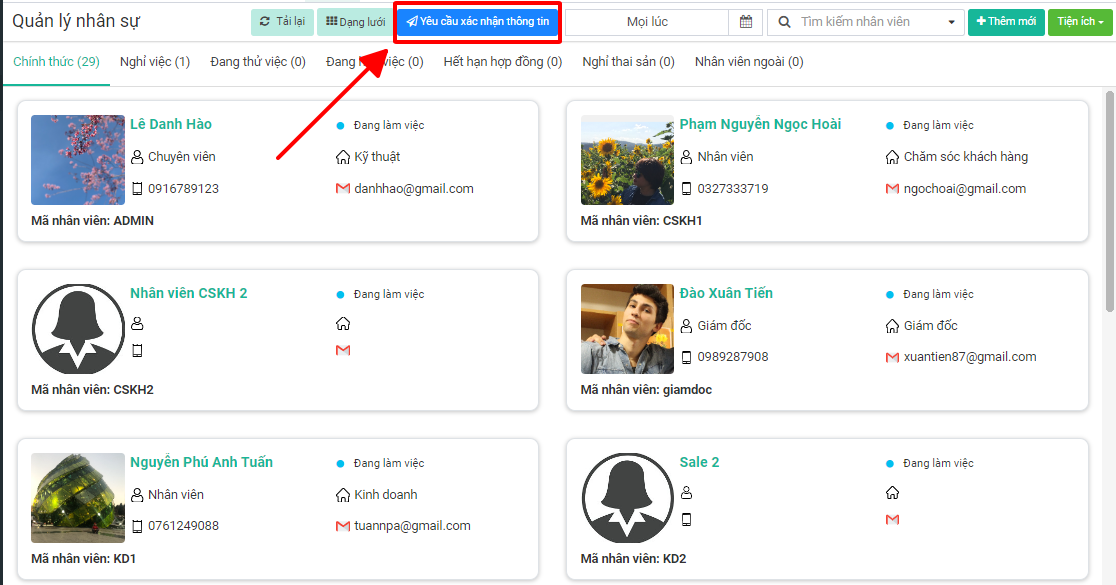Click the calendar icon beside Mọi lúc
This screenshot has height=585, width=1116.
tap(746, 22)
